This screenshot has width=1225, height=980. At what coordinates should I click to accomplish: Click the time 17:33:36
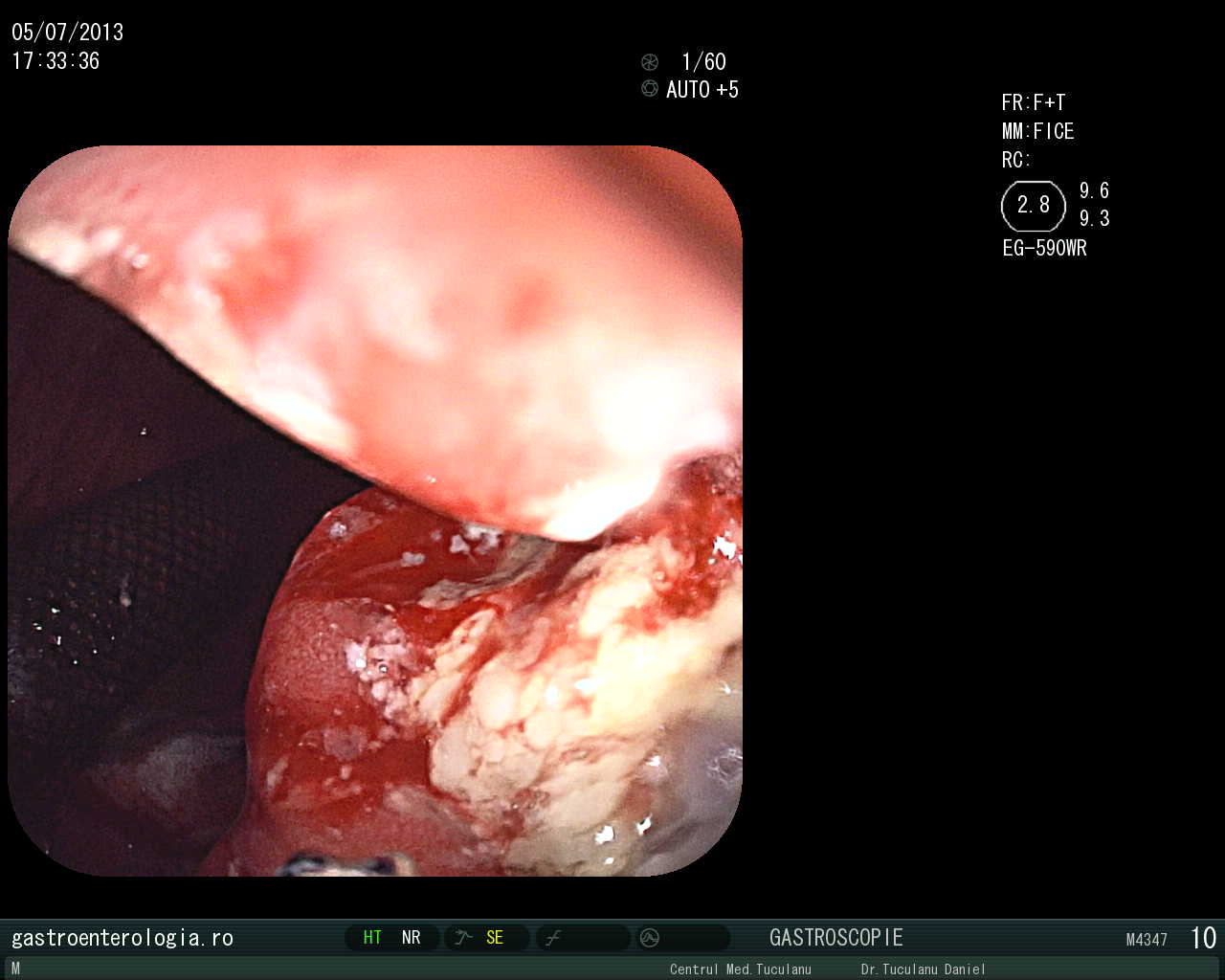56,61
